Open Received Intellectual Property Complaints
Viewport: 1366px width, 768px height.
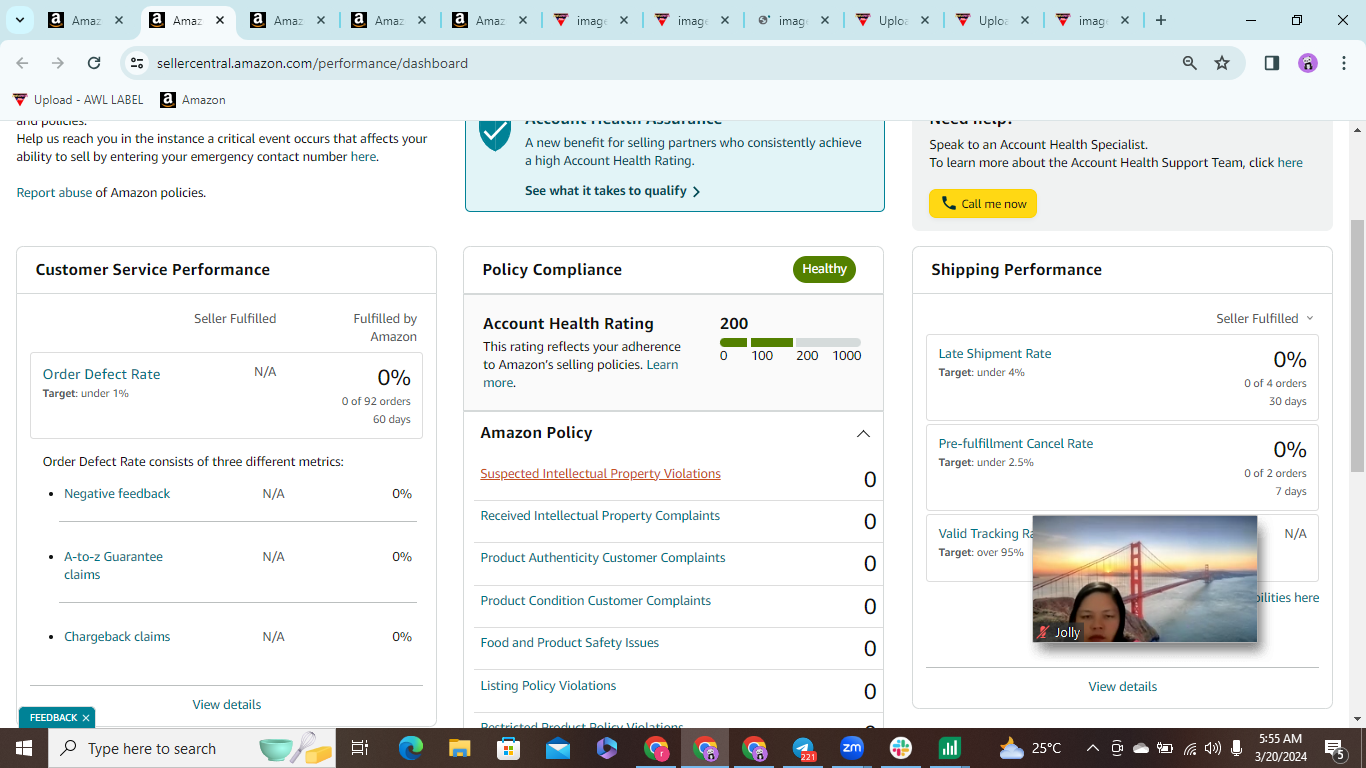[600, 515]
